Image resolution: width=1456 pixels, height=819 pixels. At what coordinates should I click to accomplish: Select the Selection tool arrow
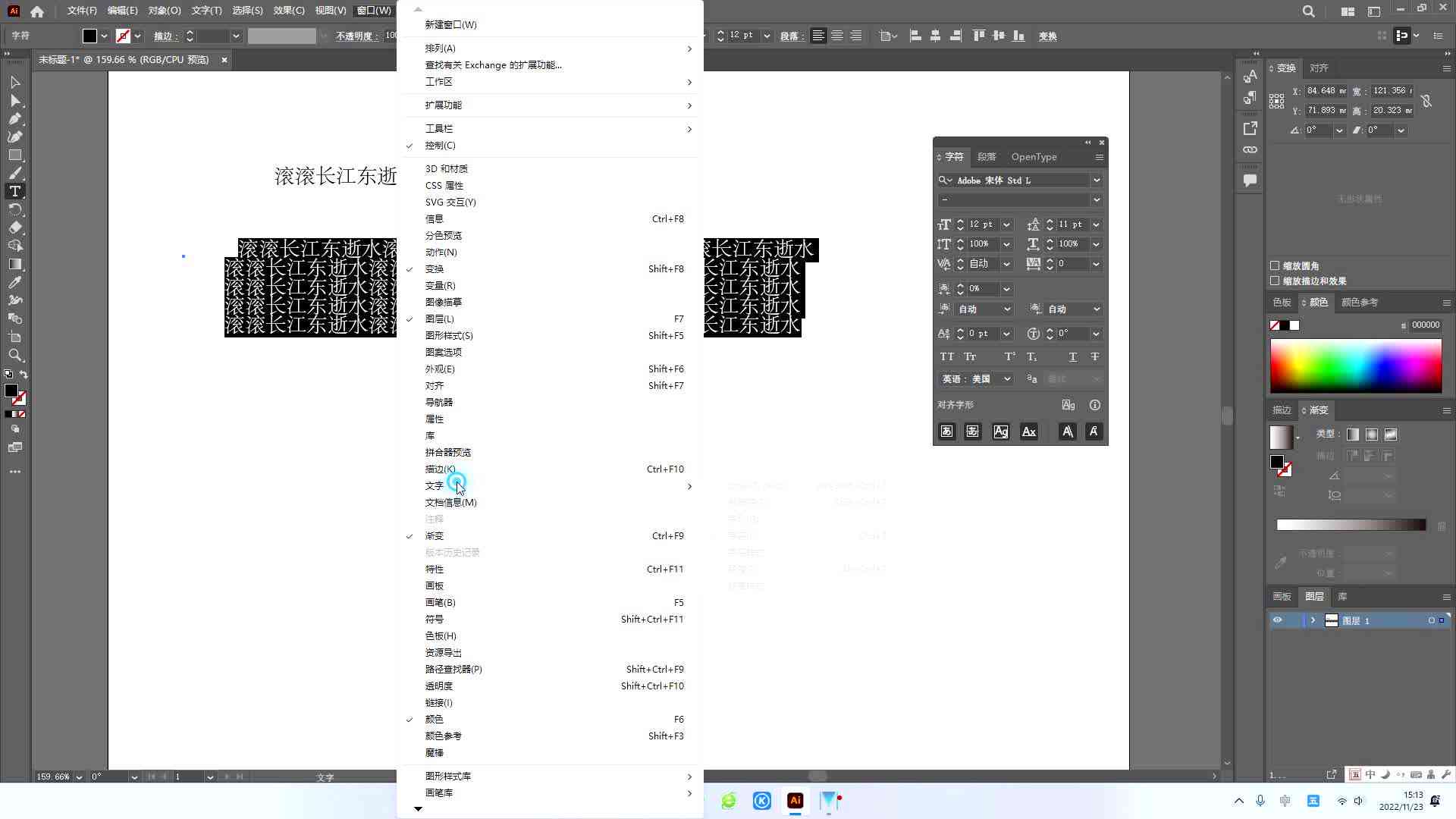pyautogui.click(x=15, y=82)
